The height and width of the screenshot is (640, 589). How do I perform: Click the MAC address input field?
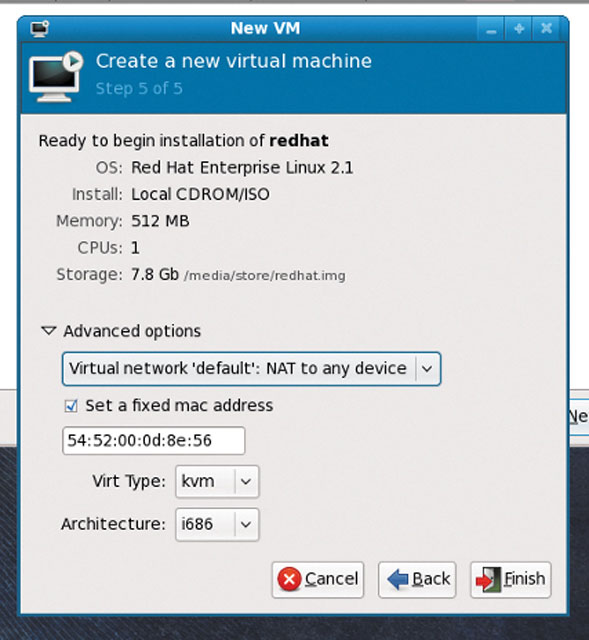coord(153,441)
